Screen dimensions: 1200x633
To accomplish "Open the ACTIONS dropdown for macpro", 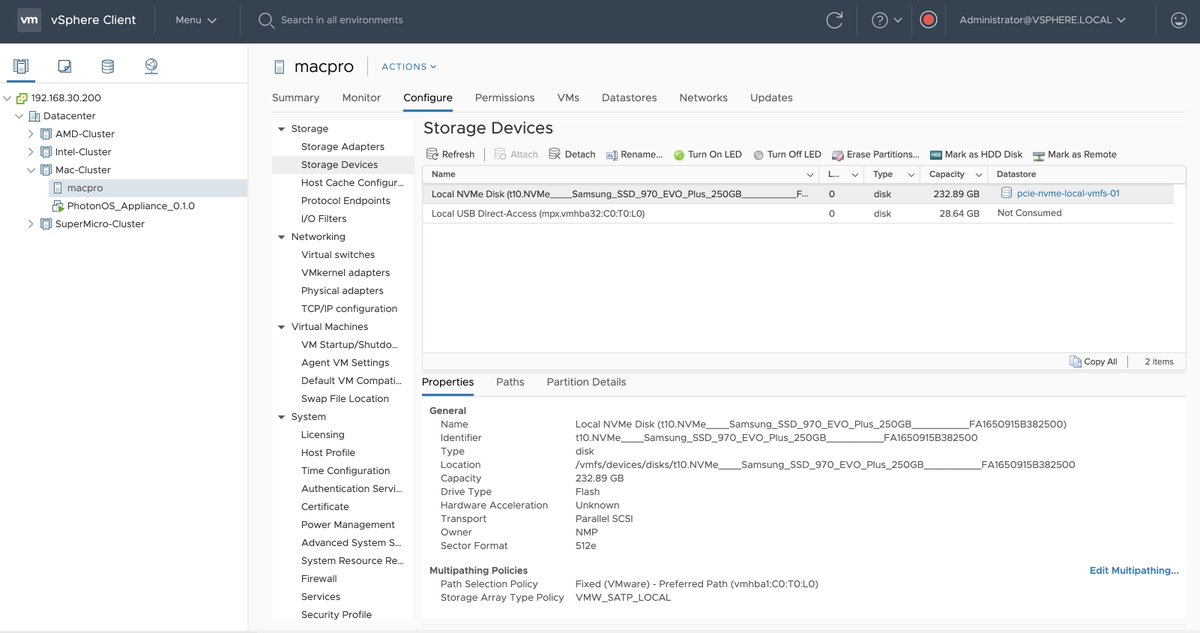I will (x=409, y=67).
